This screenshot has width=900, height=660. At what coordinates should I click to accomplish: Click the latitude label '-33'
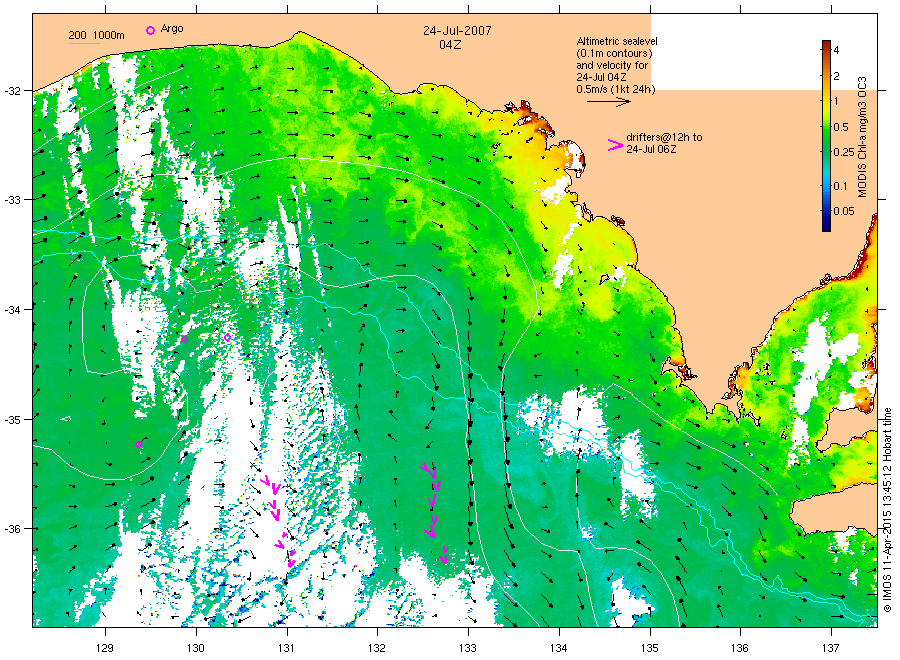12,200
